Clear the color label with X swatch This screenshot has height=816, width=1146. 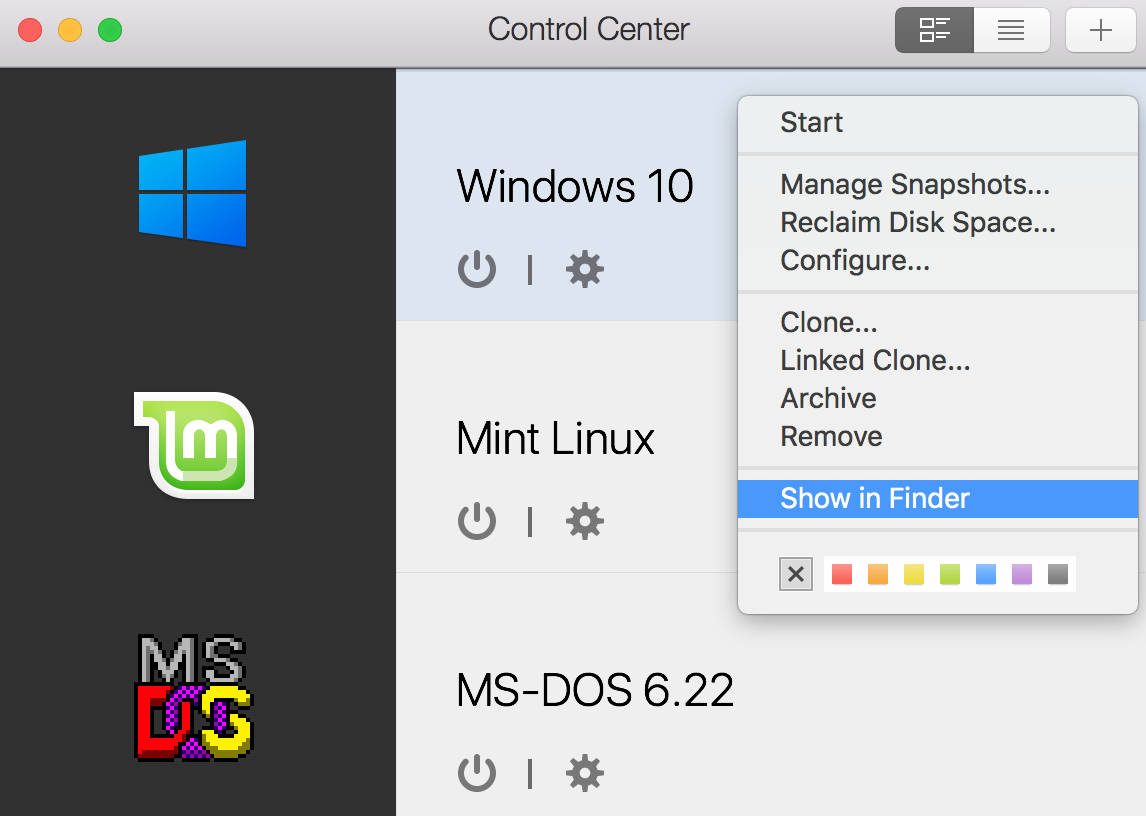796,574
